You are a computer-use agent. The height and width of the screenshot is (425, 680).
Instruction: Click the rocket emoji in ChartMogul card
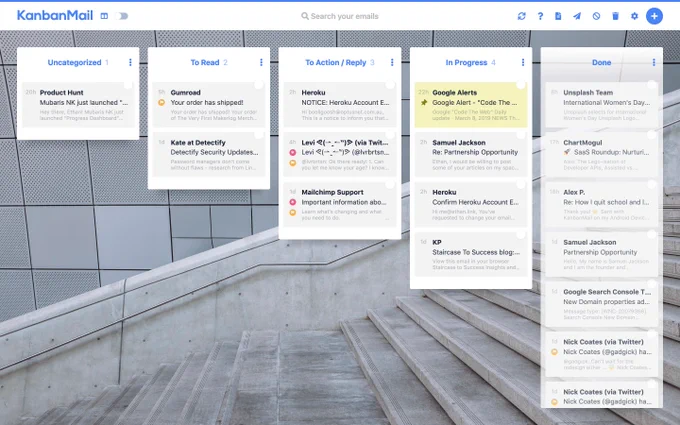pos(567,152)
